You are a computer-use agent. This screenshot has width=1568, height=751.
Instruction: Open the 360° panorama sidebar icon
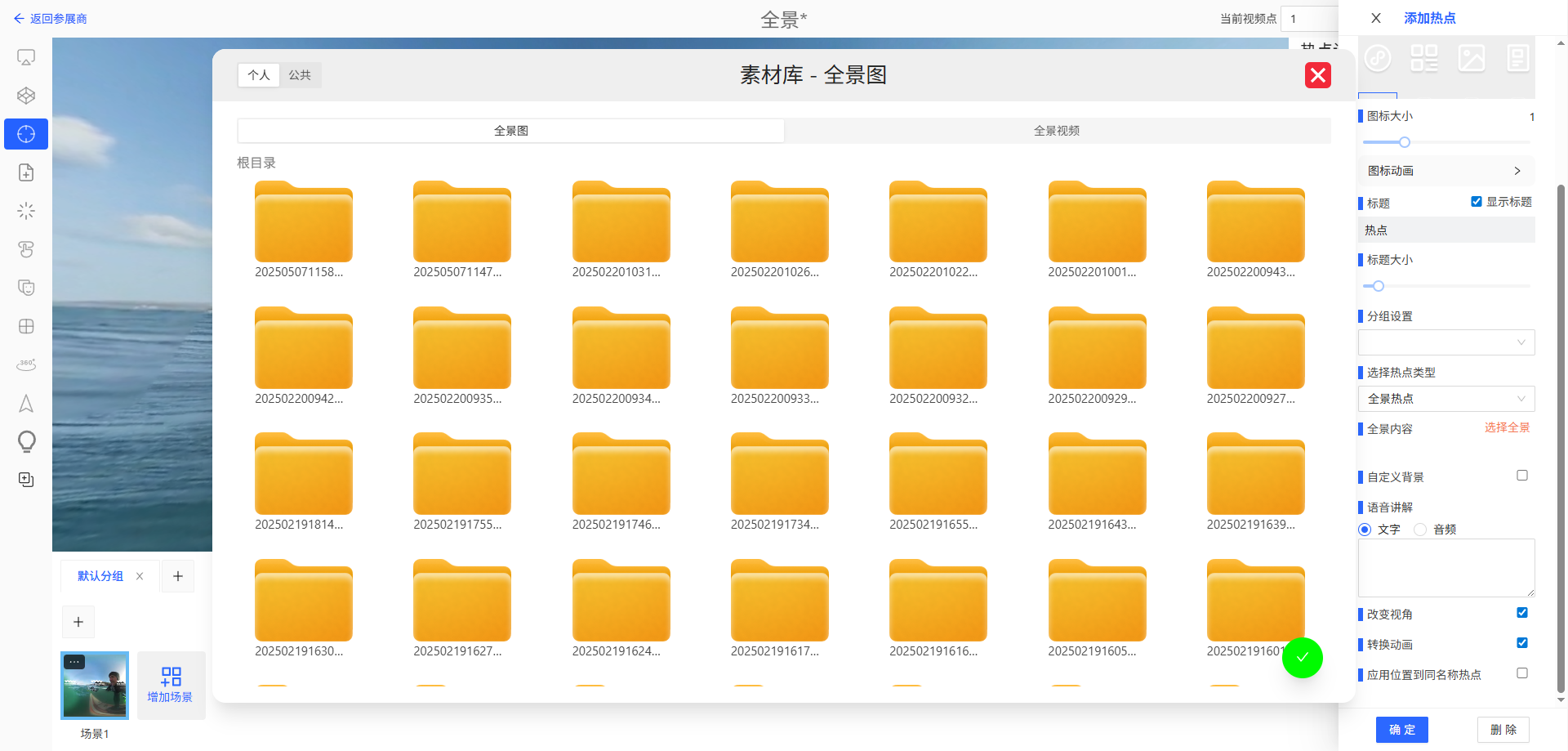click(x=26, y=364)
